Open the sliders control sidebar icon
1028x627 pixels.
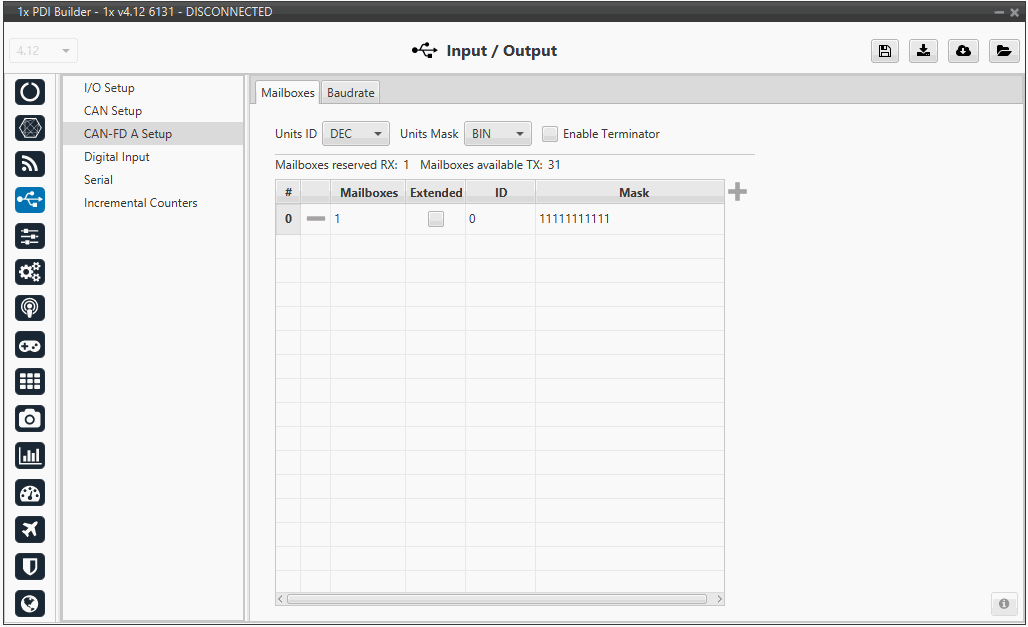[30, 236]
